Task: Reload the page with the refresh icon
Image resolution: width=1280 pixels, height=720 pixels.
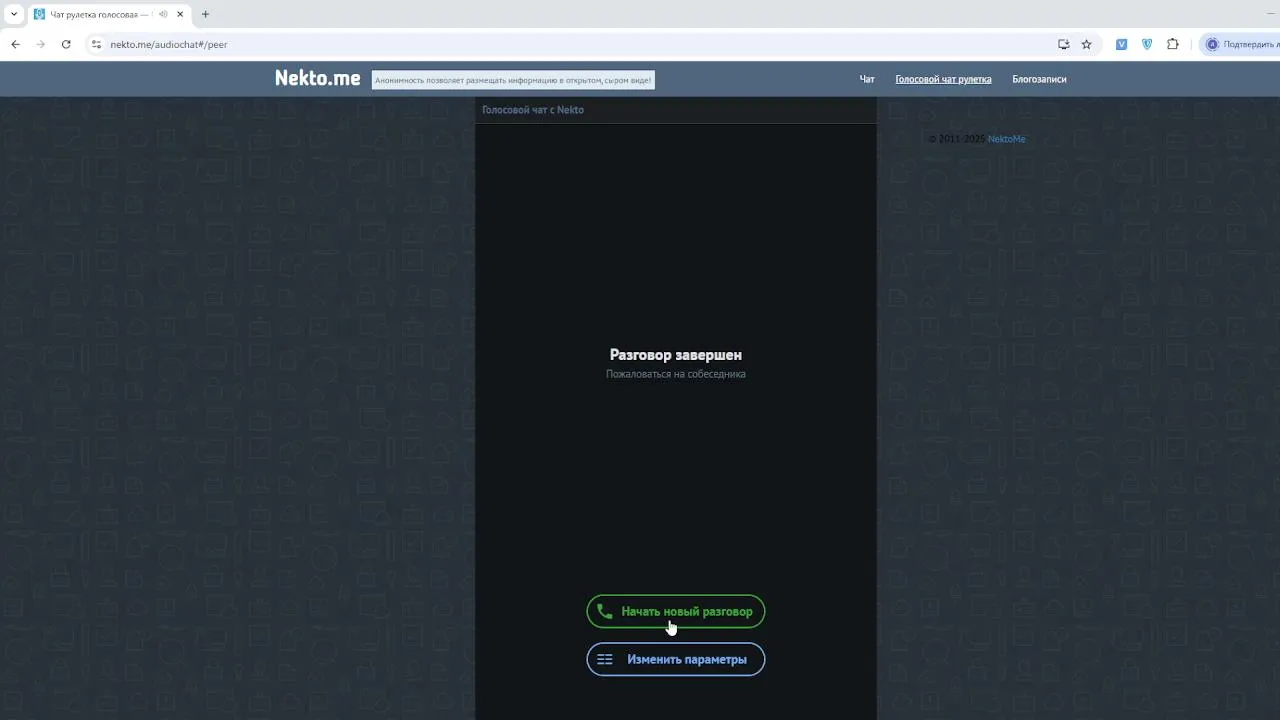Action: (66, 44)
